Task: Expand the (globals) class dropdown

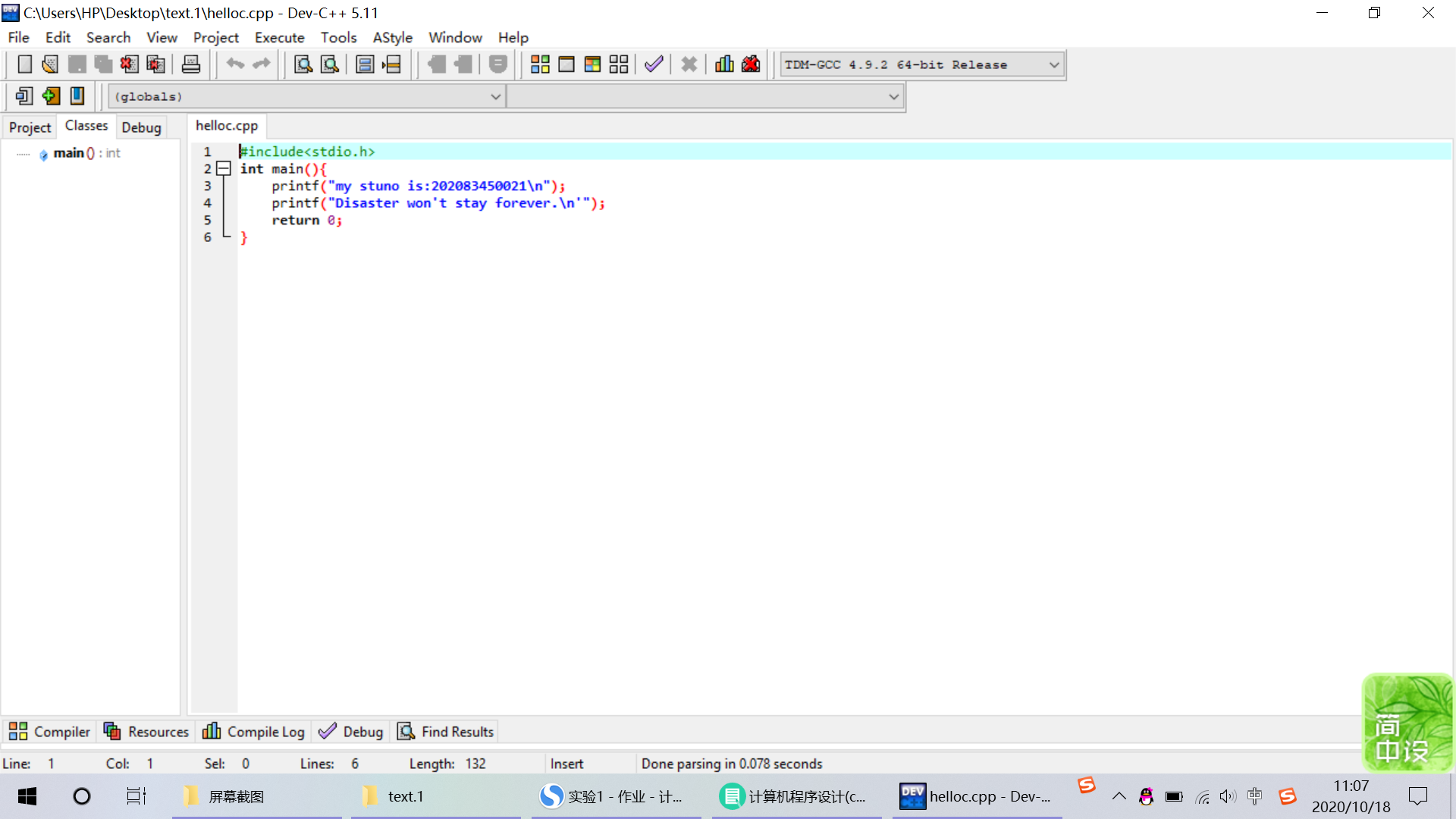Action: coord(495,96)
